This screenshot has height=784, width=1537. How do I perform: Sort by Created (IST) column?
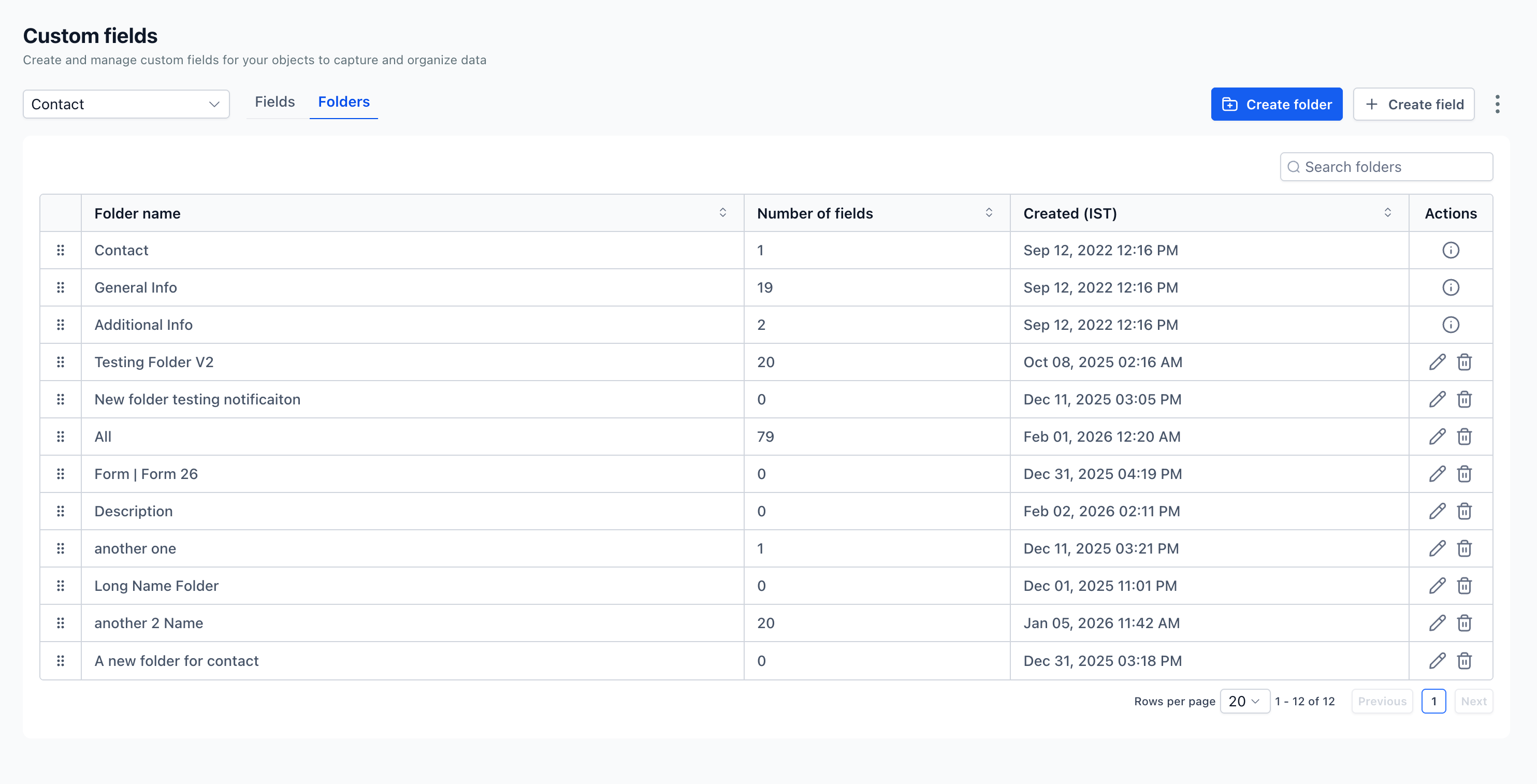point(1387,213)
